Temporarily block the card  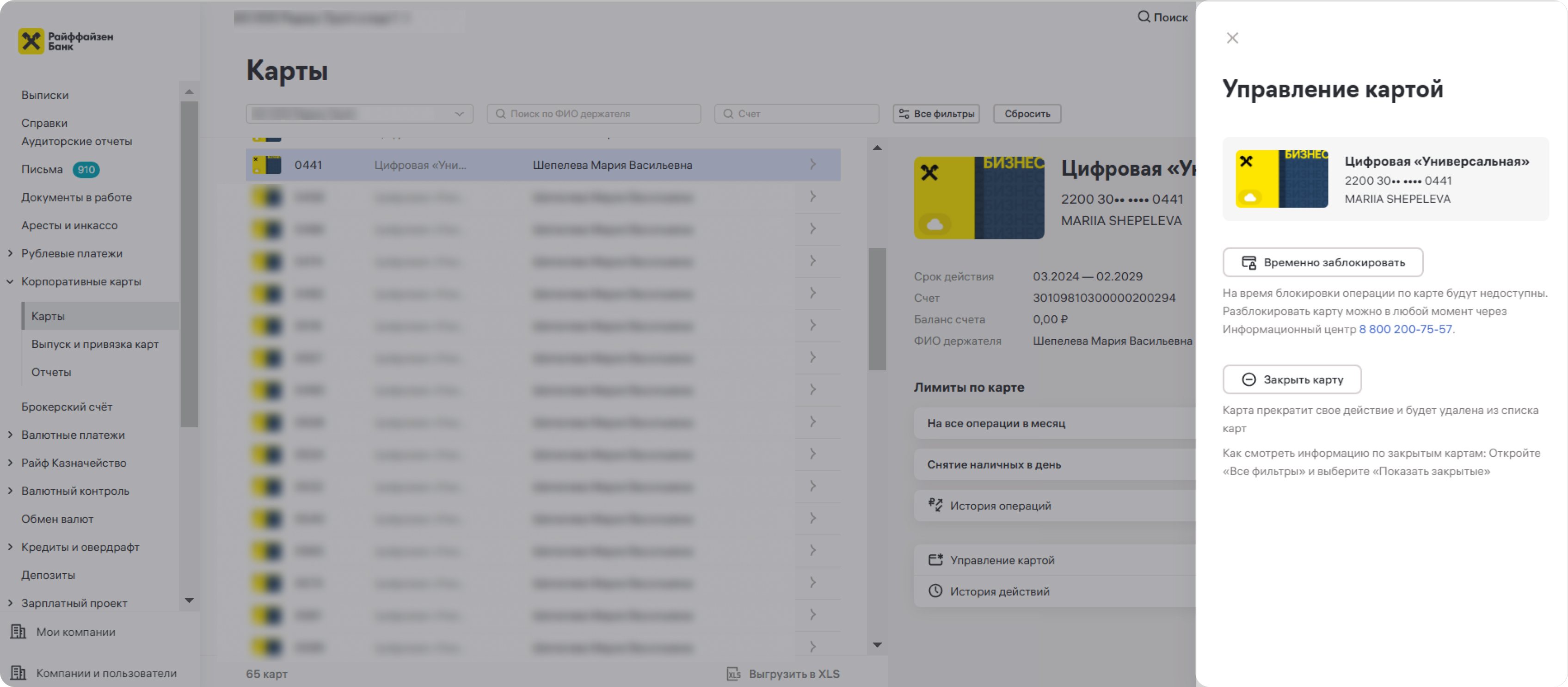tap(1322, 262)
